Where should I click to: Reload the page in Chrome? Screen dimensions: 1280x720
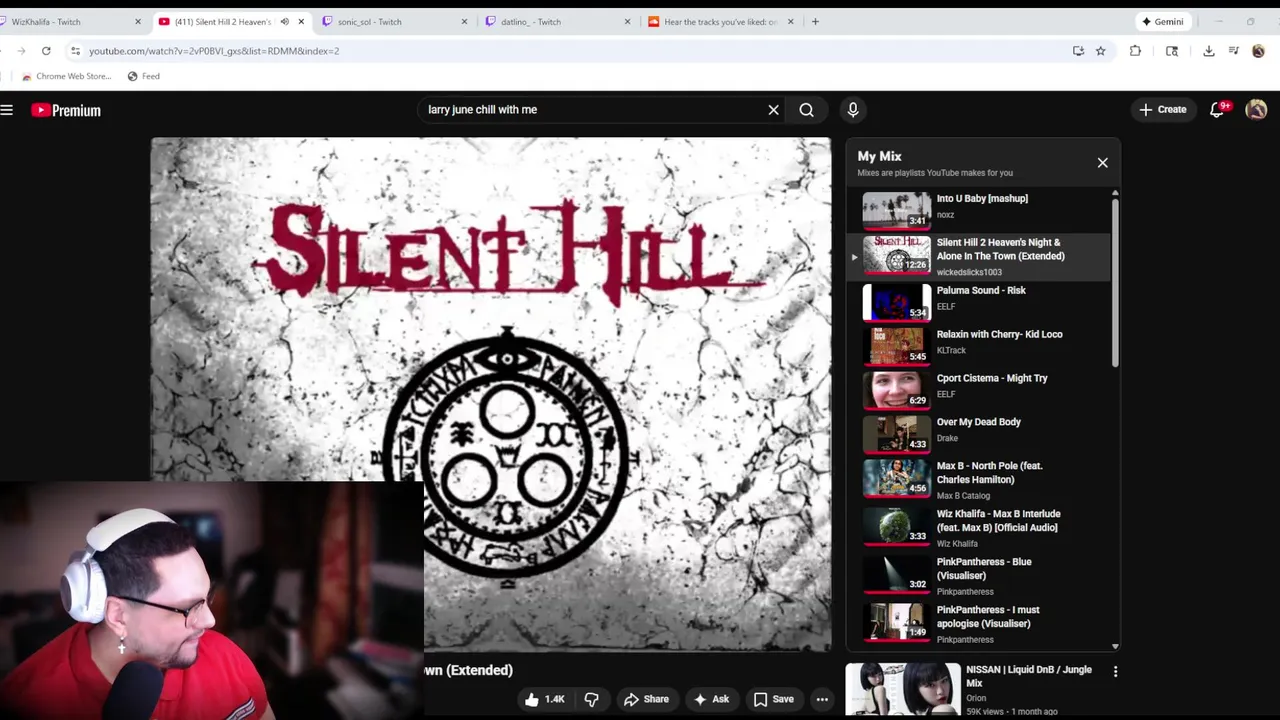[46, 51]
